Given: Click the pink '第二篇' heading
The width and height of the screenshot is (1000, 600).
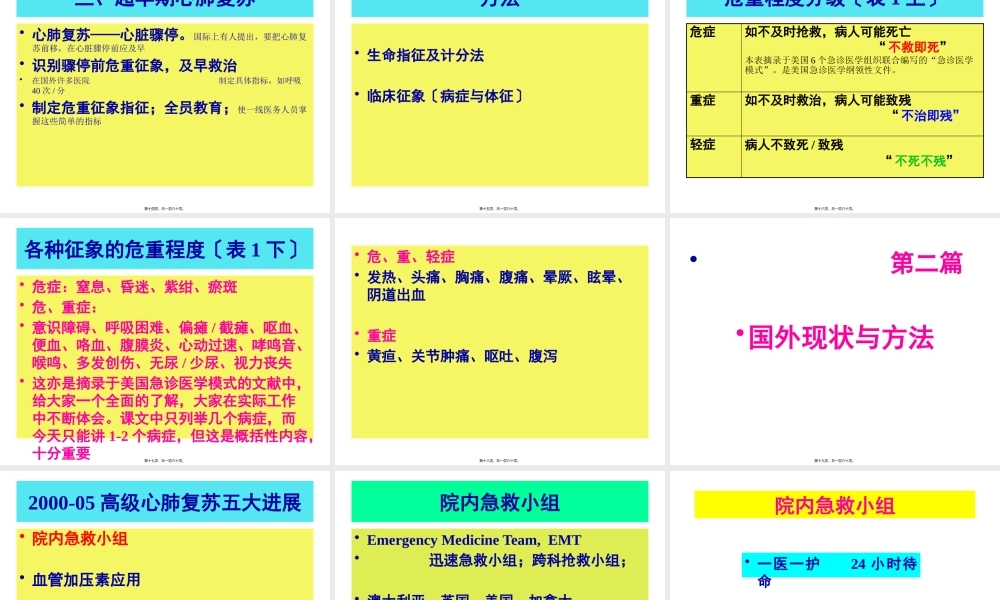Looking at the screenshot, I should click(x=926, y=263).
